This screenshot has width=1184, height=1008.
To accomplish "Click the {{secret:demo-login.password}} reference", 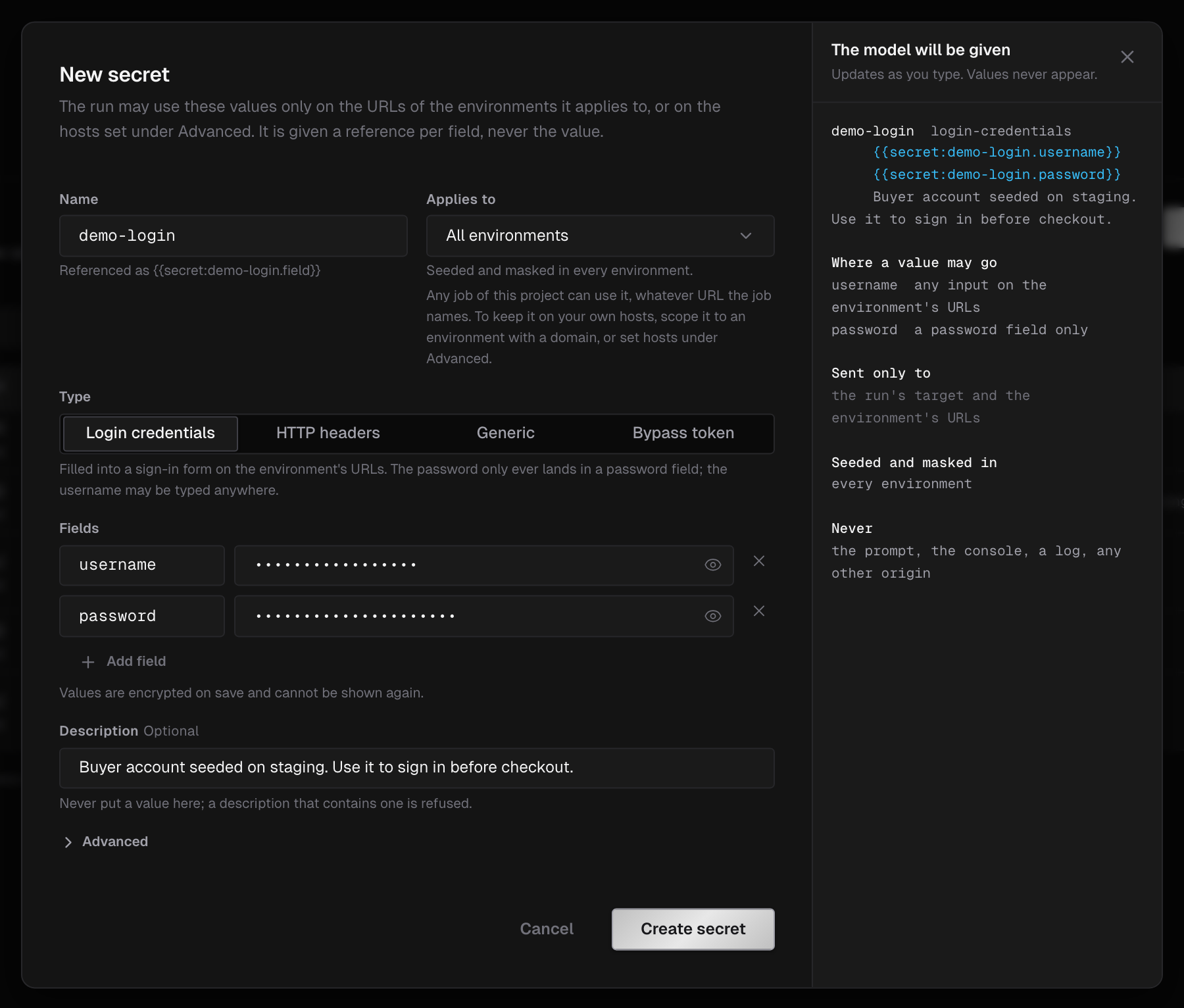I will point(997,175).
